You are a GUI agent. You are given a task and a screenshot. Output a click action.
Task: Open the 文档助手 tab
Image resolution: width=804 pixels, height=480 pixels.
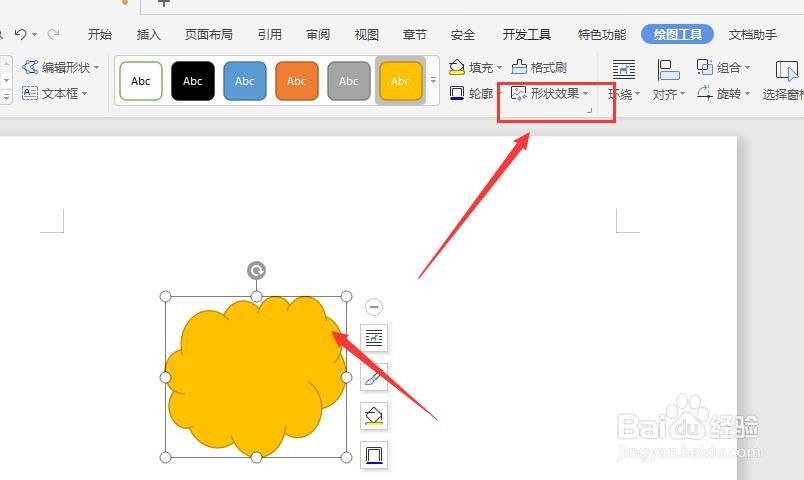point(753,34)
